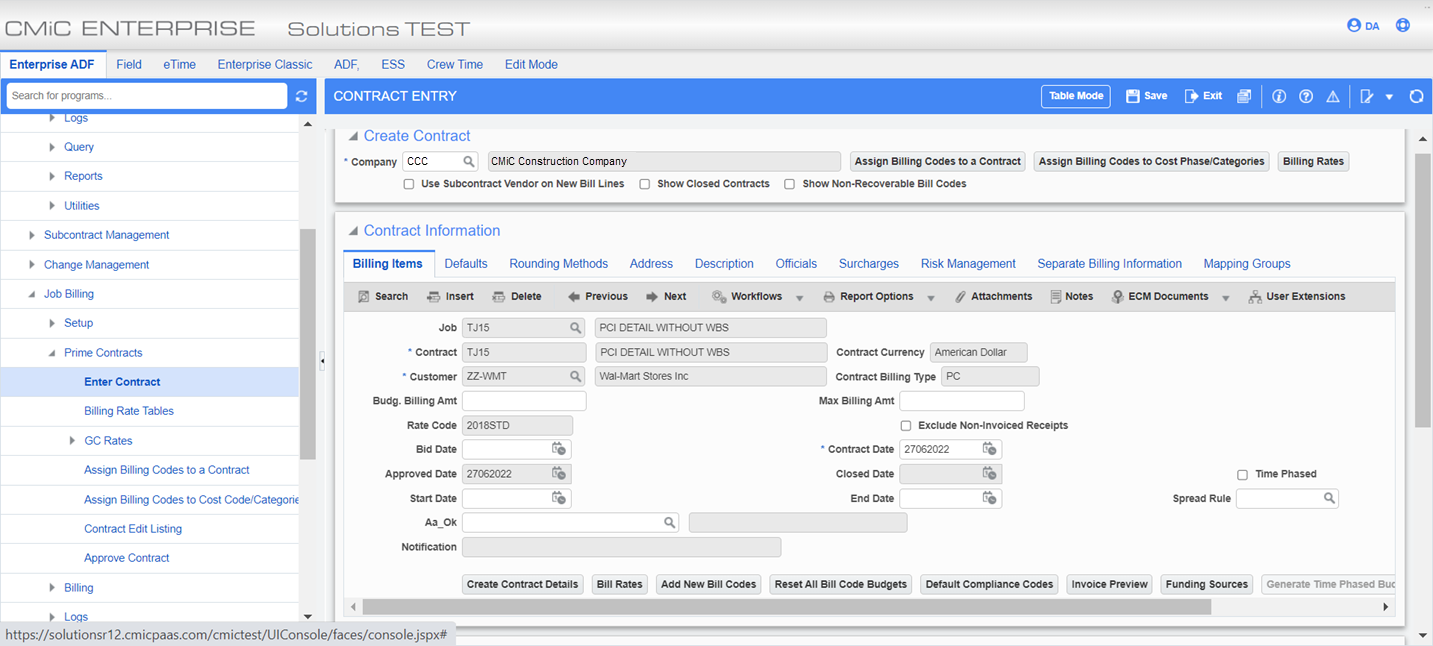Click the circular refresh icon in title bar
This screenshot has width=1433, height=646.
tap(1416, 96)
